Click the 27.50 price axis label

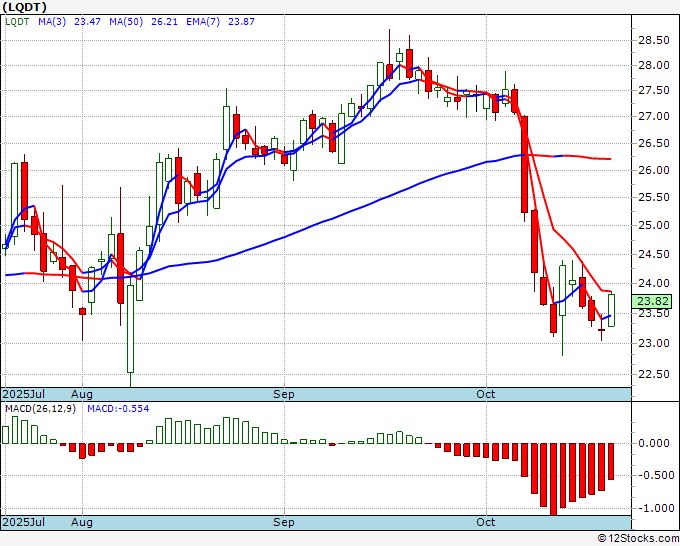pos(654,90)
